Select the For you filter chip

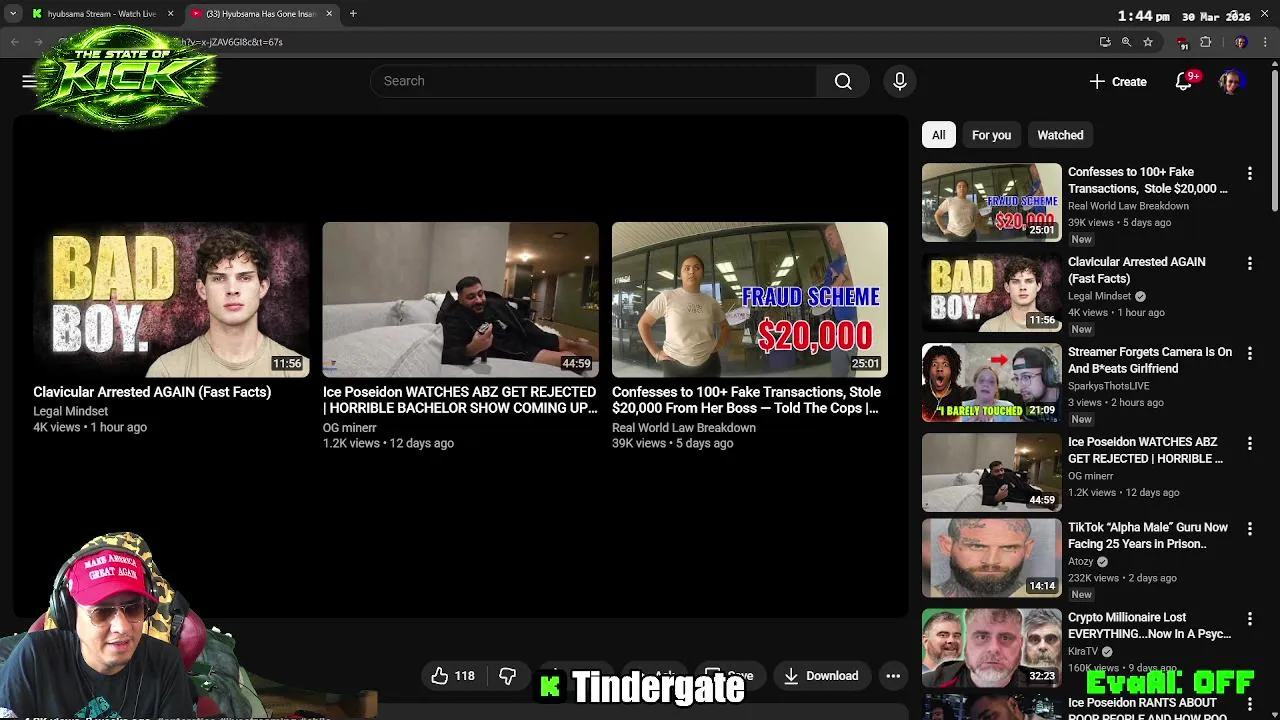[991, 135]
